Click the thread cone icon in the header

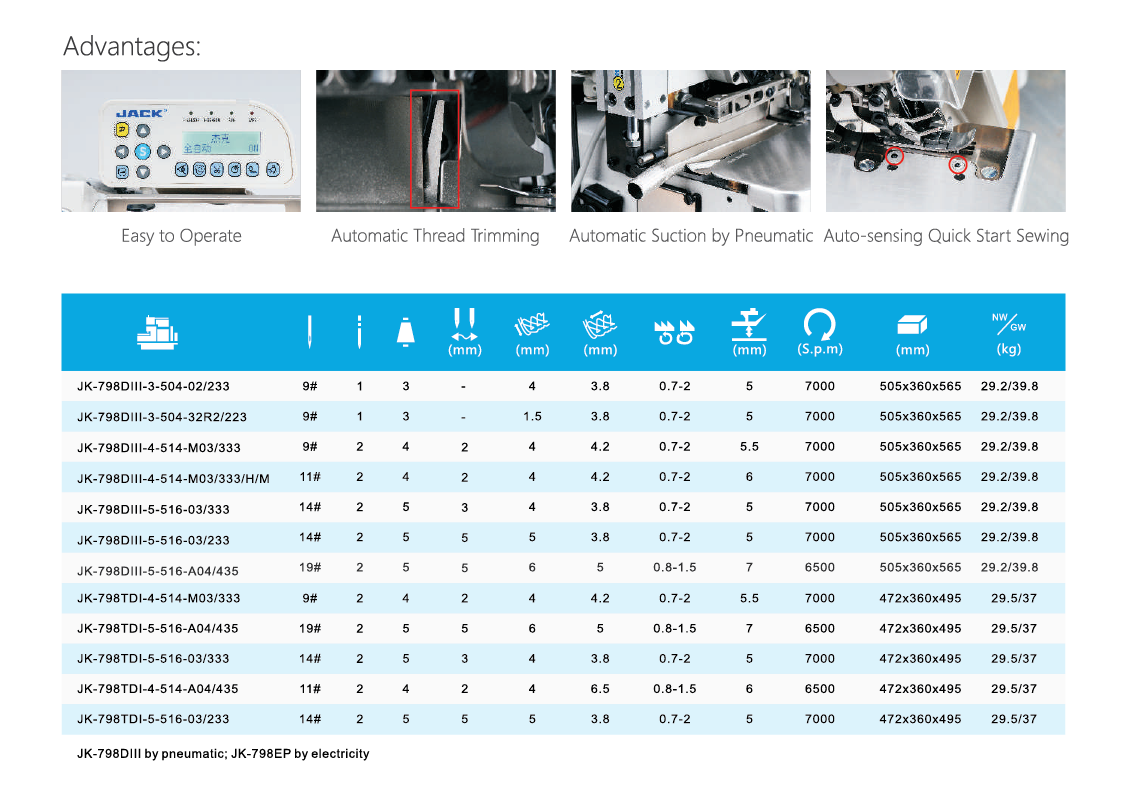coord(405,331)
